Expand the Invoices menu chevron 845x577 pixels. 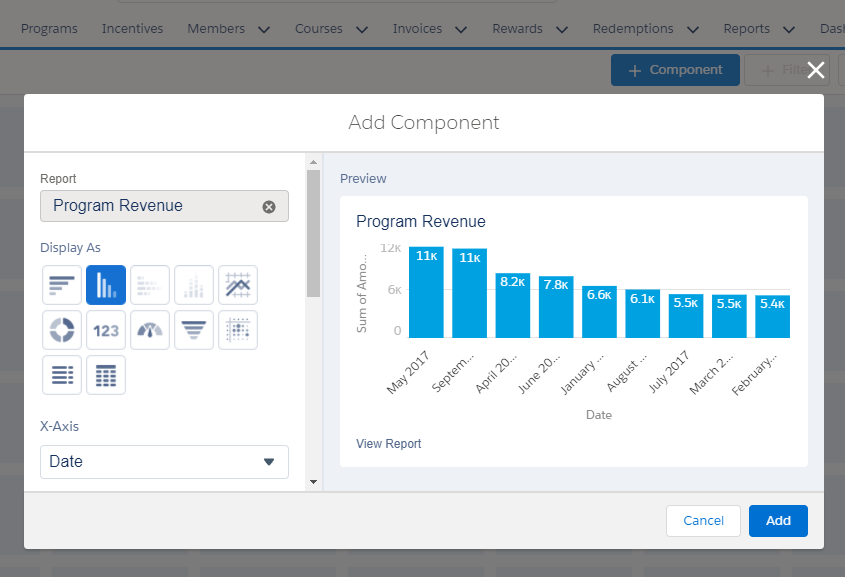pos(461,30)
